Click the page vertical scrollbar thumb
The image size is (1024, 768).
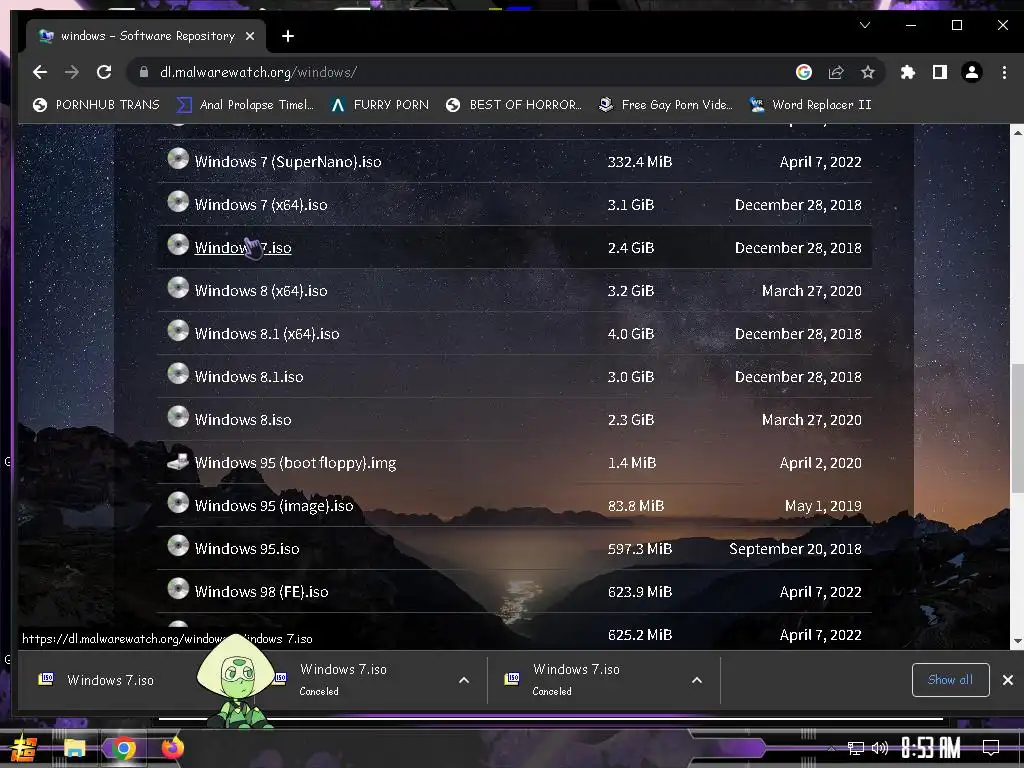[x=1017, y=428]
